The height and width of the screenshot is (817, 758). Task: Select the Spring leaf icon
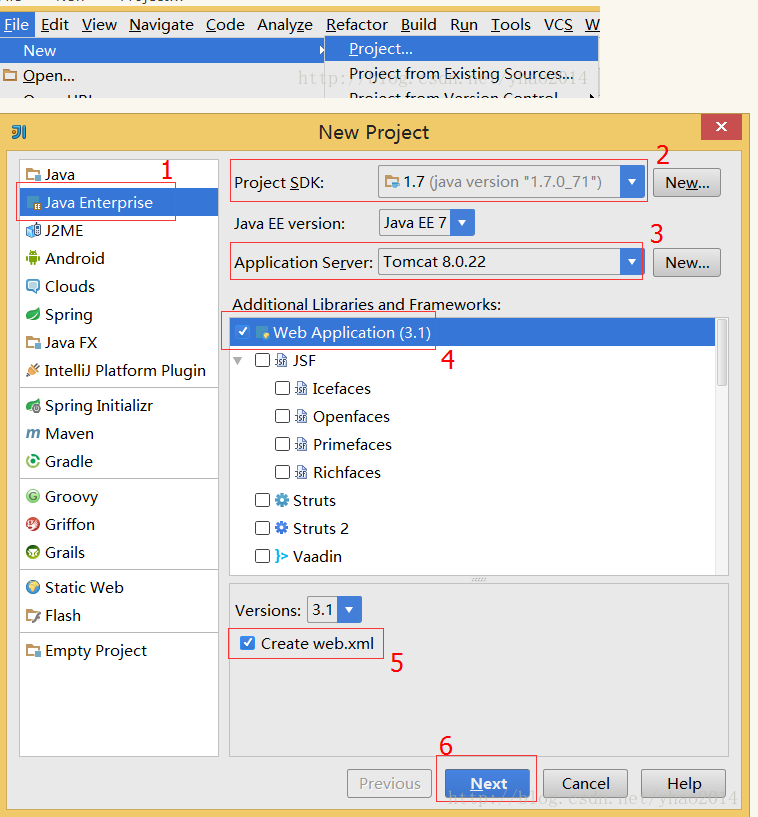point(33,314)
